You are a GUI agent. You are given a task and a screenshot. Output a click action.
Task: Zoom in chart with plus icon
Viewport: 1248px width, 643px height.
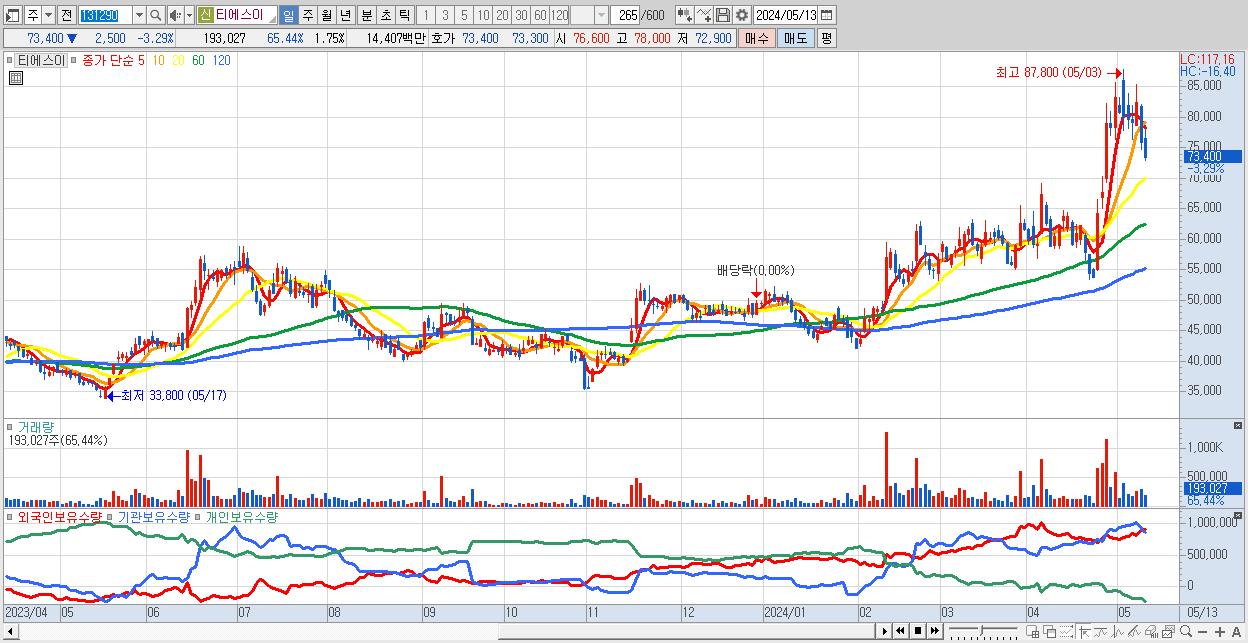(x=1219, y=631)
